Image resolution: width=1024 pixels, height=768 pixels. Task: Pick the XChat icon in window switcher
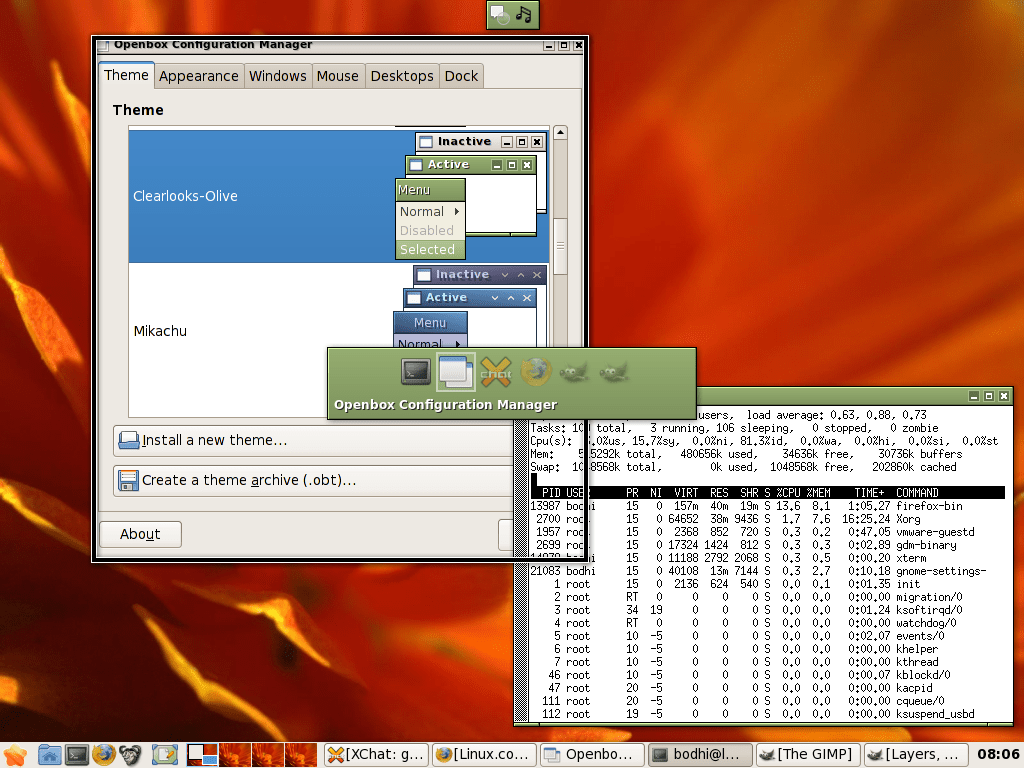pos(496,372)
